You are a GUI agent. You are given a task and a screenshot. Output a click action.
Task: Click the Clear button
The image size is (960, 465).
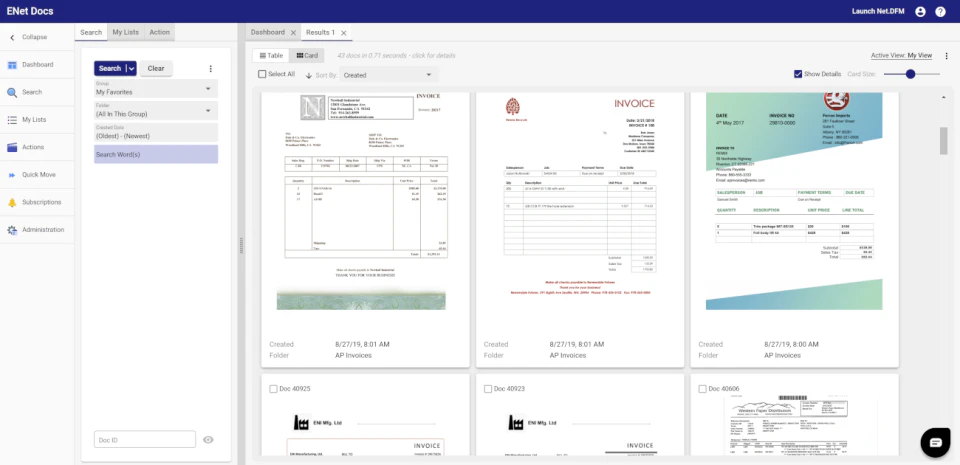pyautogui.click(x=156, y=69)
